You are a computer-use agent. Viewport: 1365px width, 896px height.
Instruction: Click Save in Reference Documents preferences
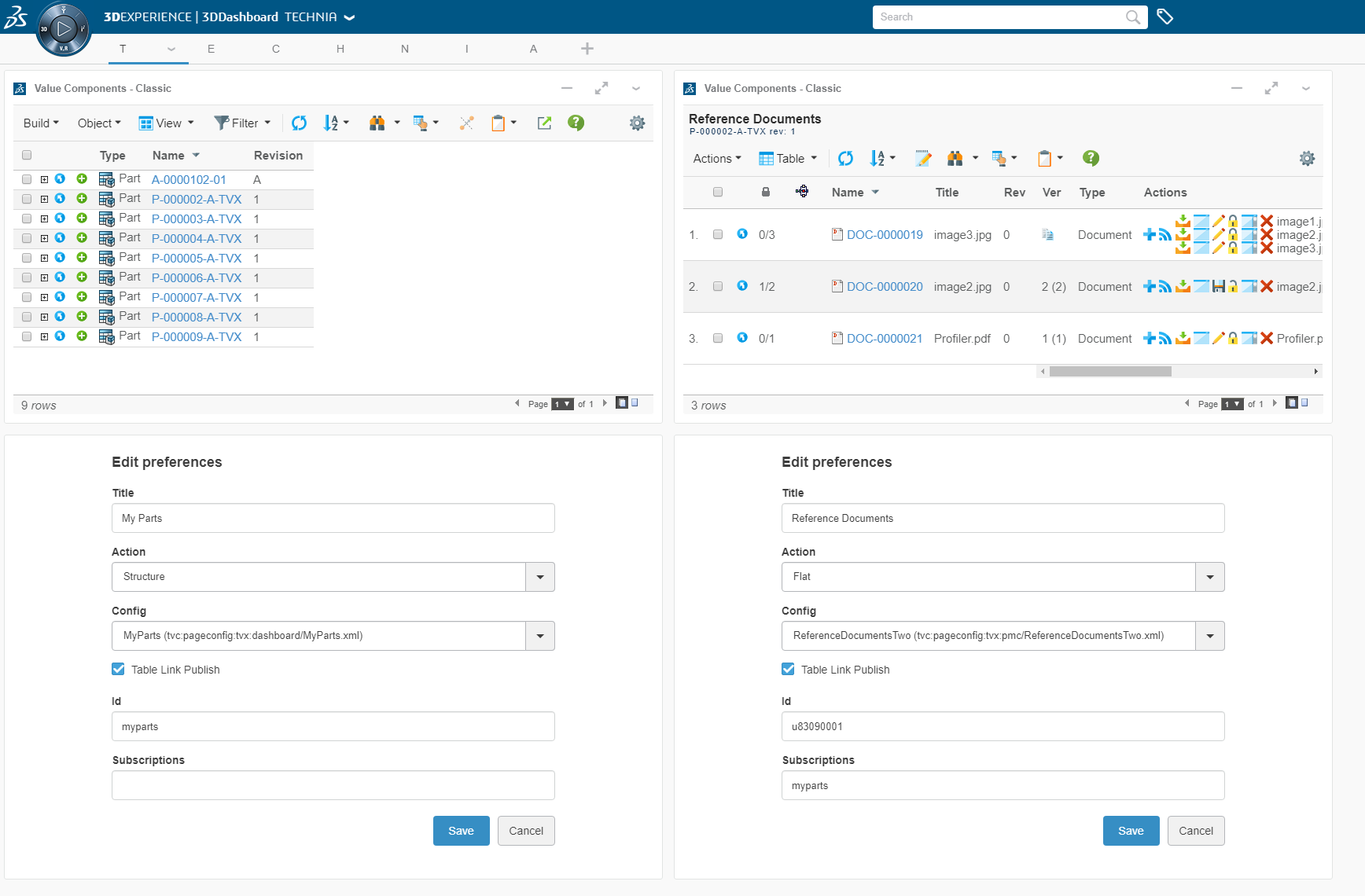(x=1131, y=831)
